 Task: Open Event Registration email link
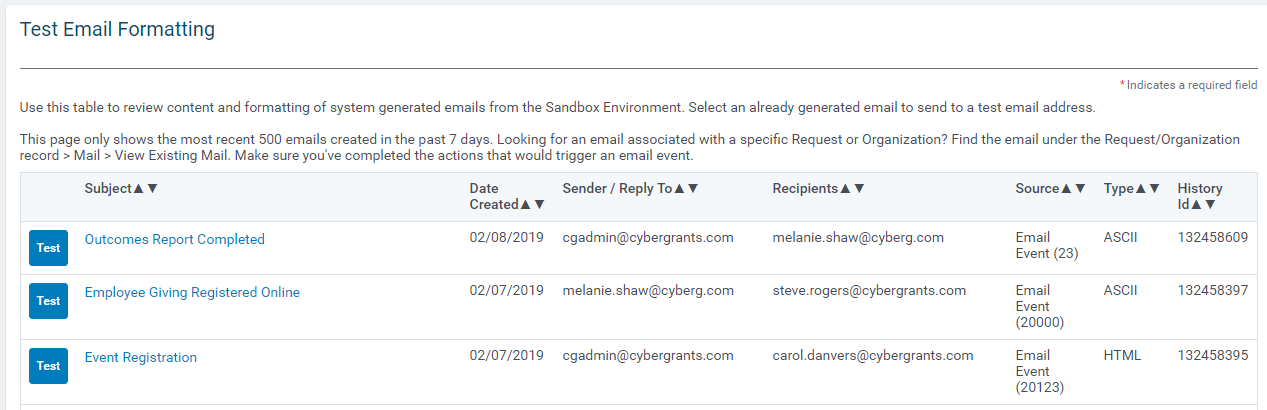pyautogui.click(x=141, y=357)
